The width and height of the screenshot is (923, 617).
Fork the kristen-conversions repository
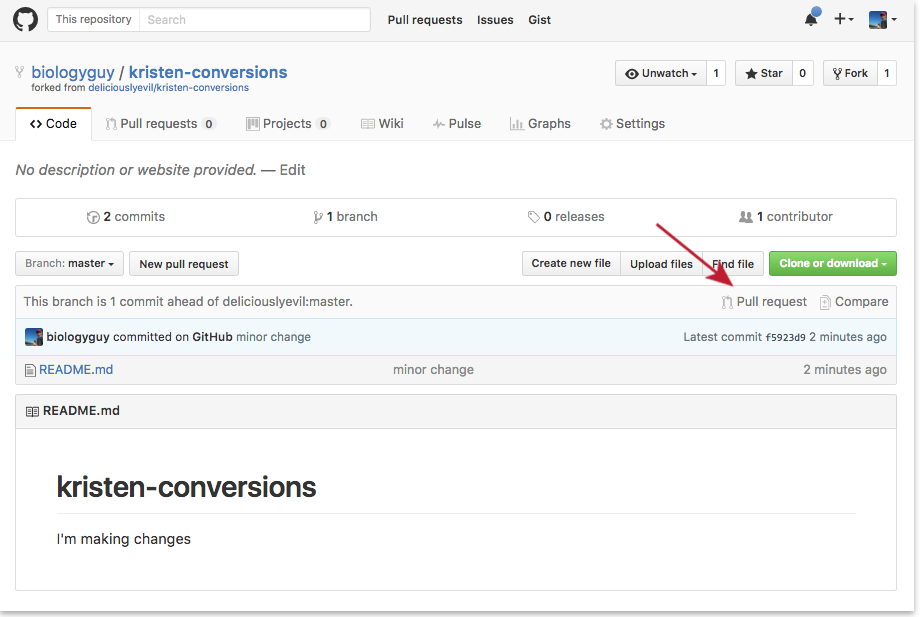pyautogui.click(x=850, y=73)
